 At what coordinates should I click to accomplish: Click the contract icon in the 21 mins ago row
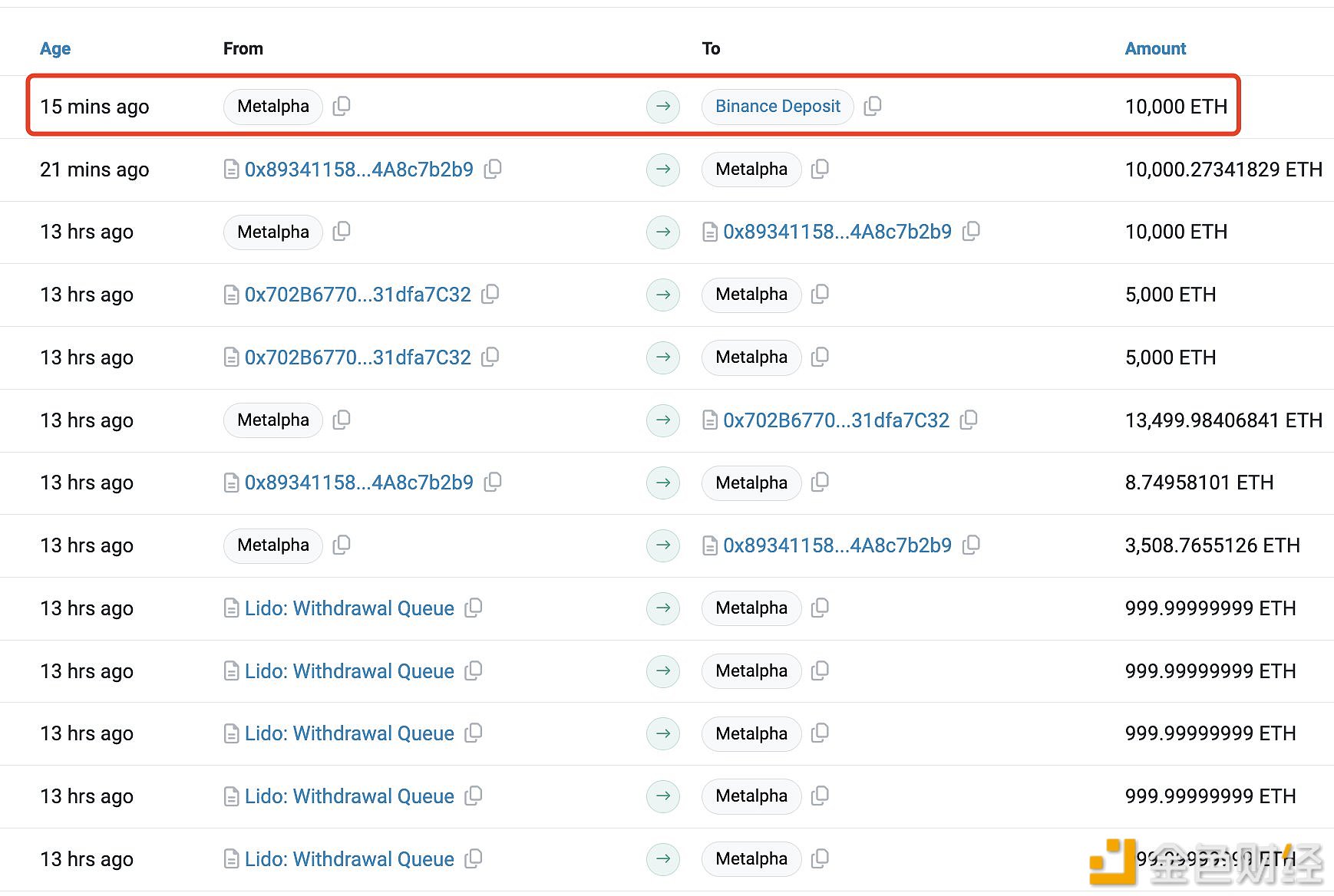coord(231,169)
